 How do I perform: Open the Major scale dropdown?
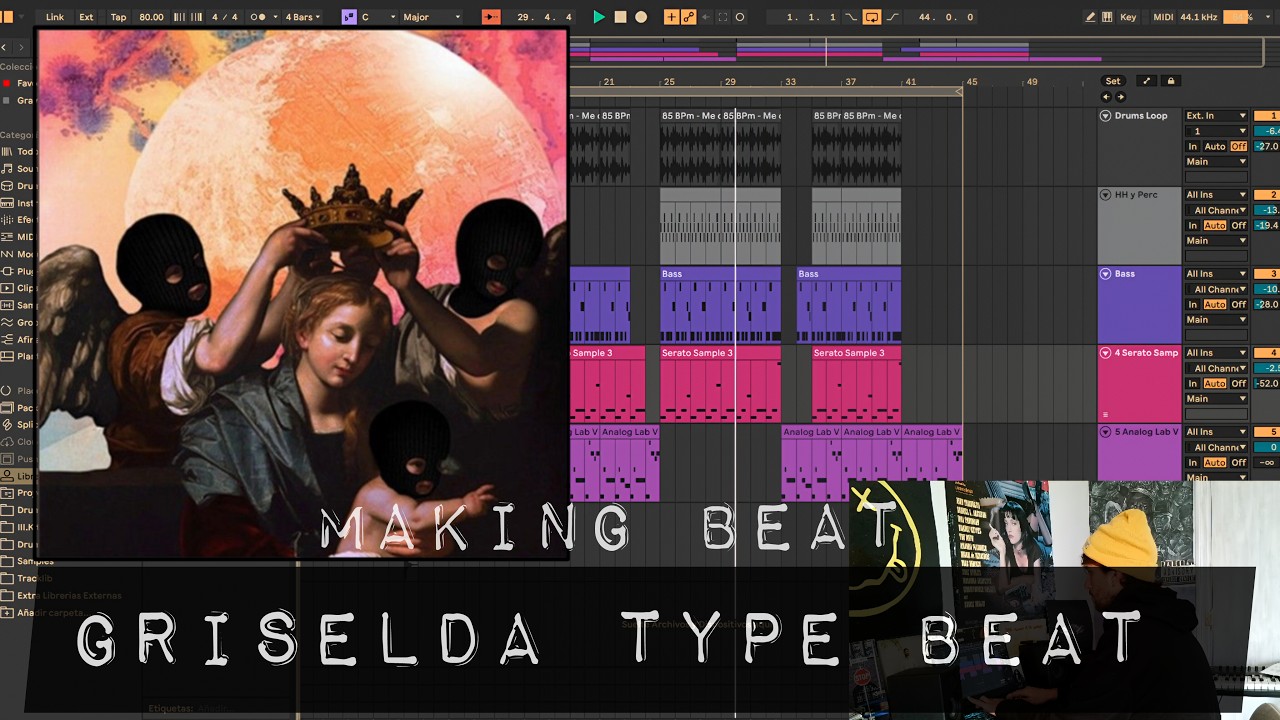pyautogui.click(x=432, y=17)
